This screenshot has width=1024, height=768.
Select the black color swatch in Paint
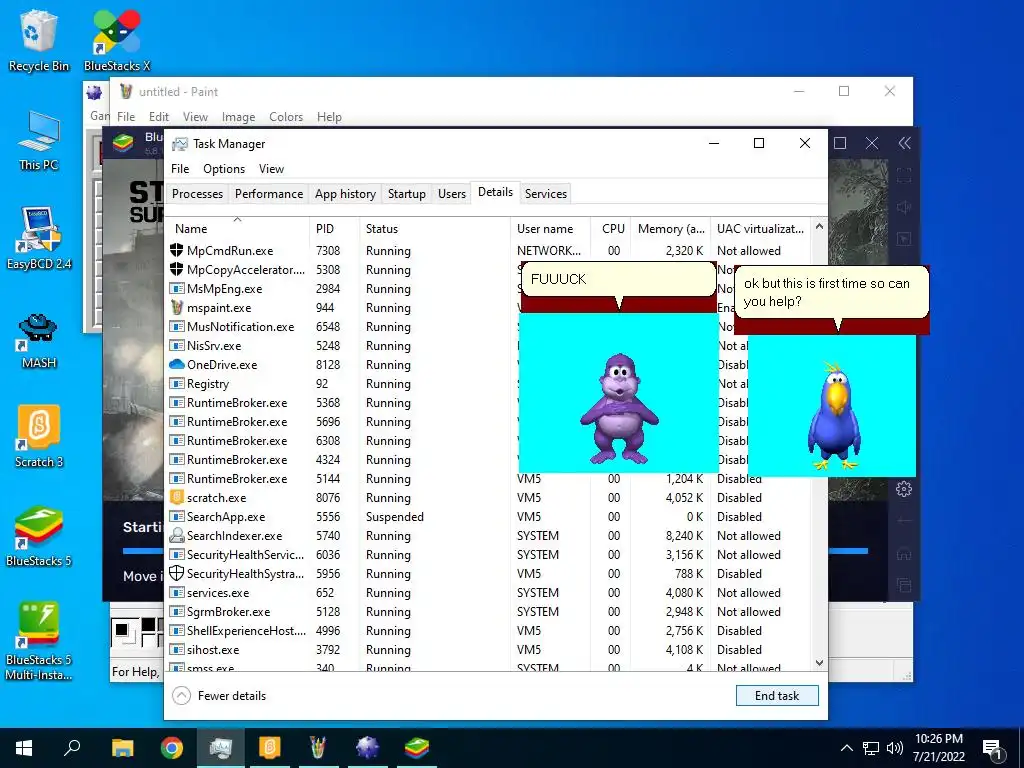[x=148, y=625]
